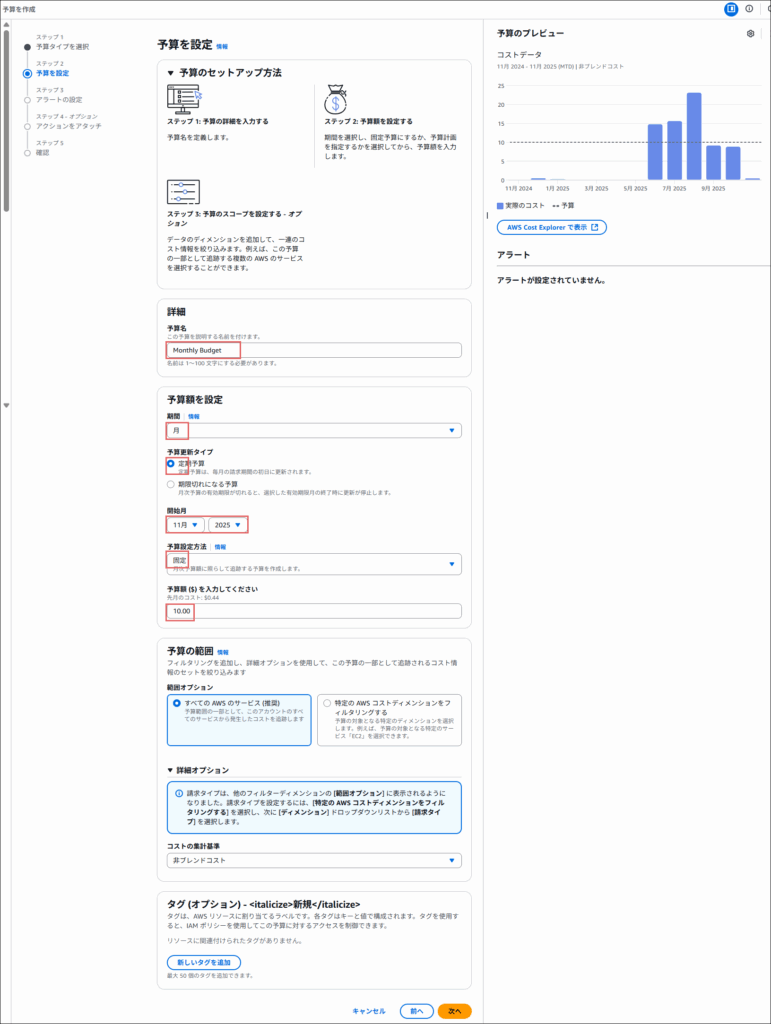Click the form window icon for Step 1
This screenshot has width=771, height=1024.
click(x=184, y=98)
